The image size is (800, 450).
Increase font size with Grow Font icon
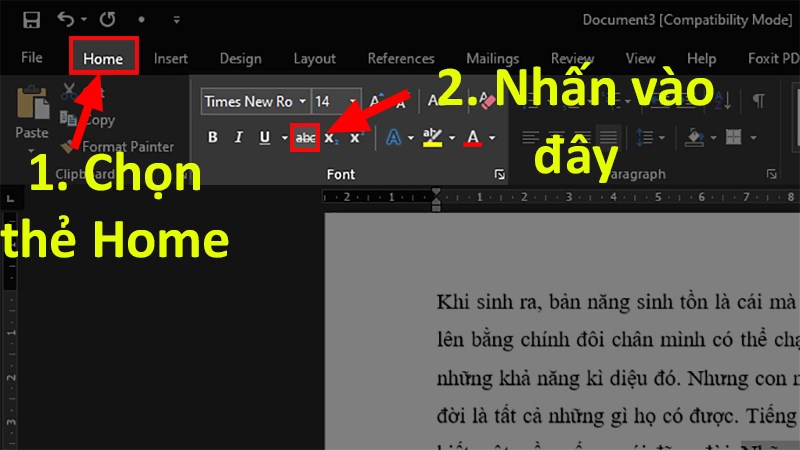[378, 101]
